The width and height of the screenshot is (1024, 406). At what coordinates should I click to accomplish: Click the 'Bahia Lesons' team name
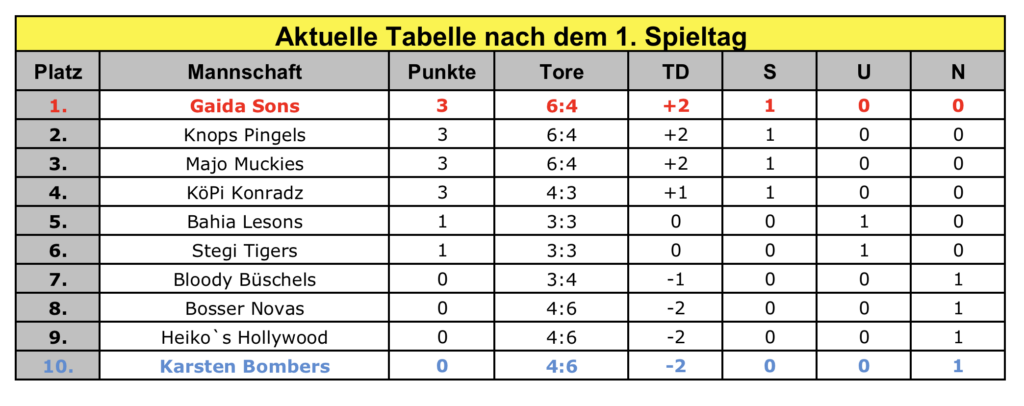coord(245,221)
